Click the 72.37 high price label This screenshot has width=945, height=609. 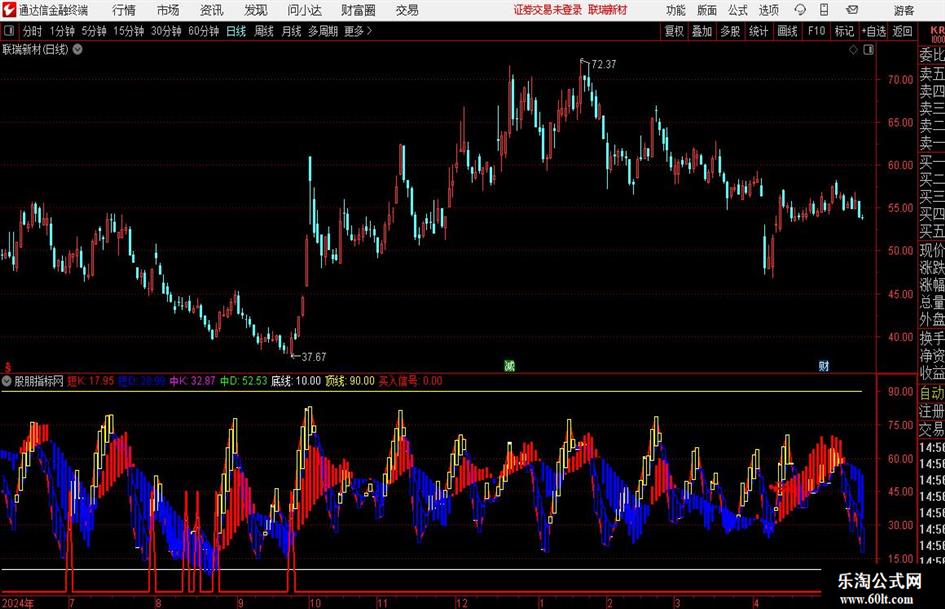coord(604,65)
